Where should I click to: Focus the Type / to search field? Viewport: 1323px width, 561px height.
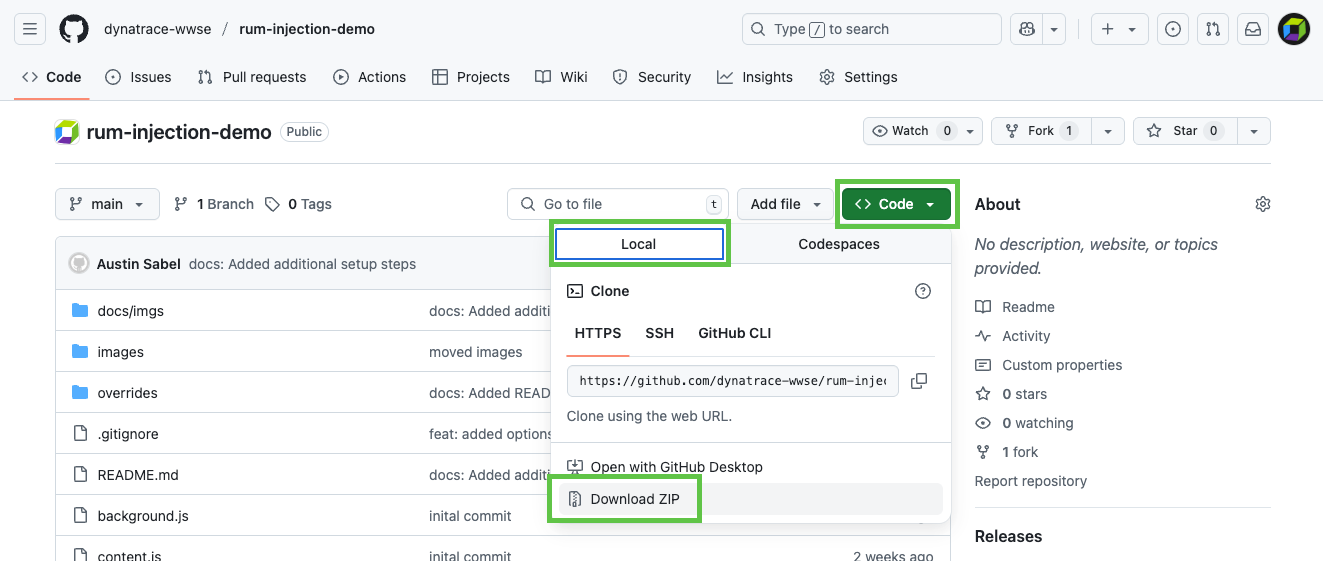(872, 29)
